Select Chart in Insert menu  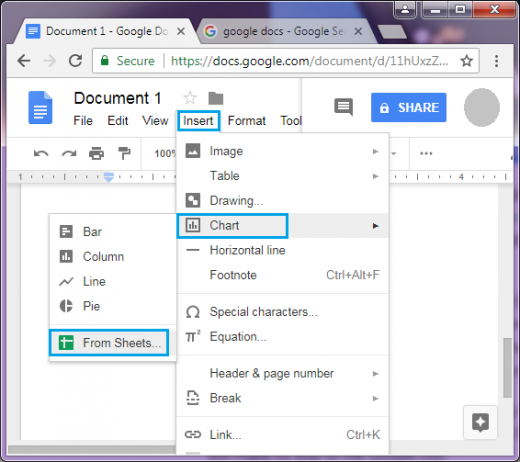pos(283,226)
